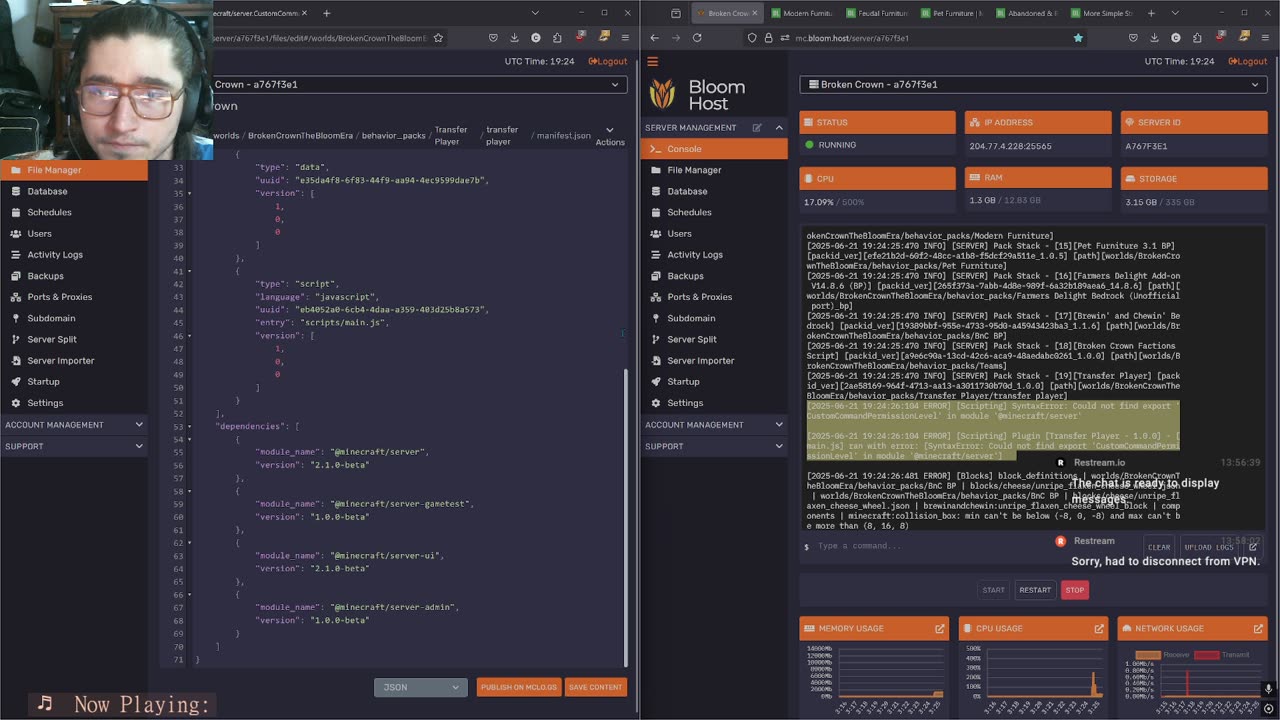Click the edit icon next to Server Management
Screen dimensions: 1280x720
point(757,128)
